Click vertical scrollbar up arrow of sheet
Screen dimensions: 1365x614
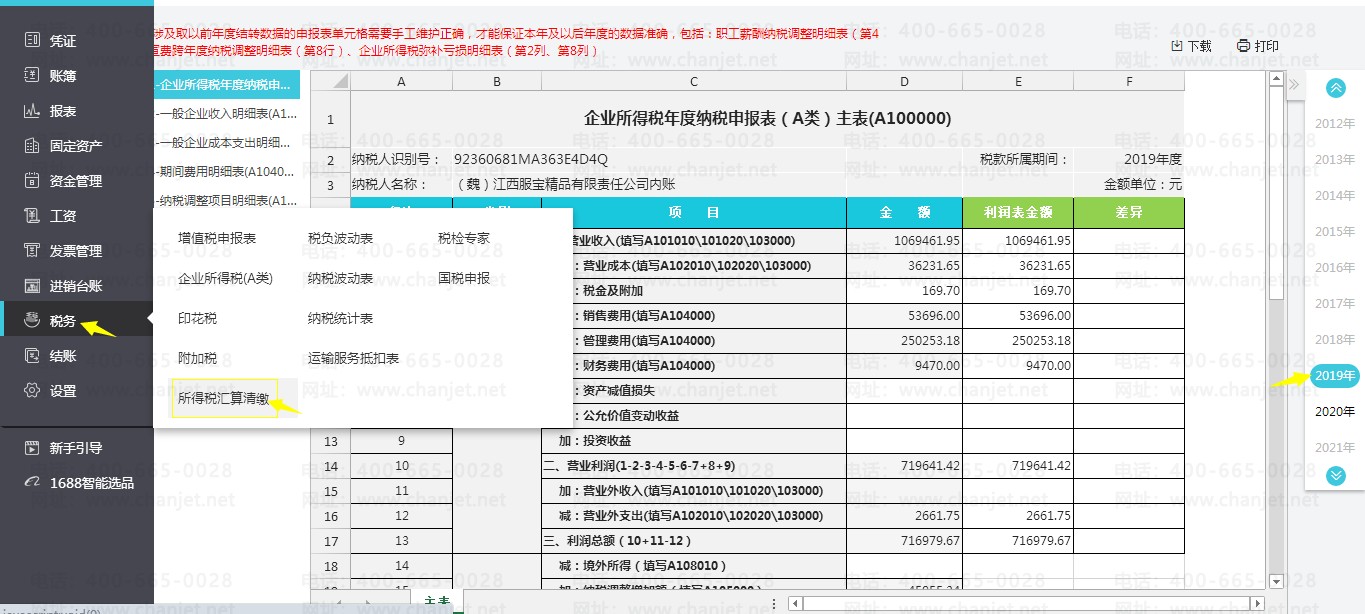click(1276, 78)
